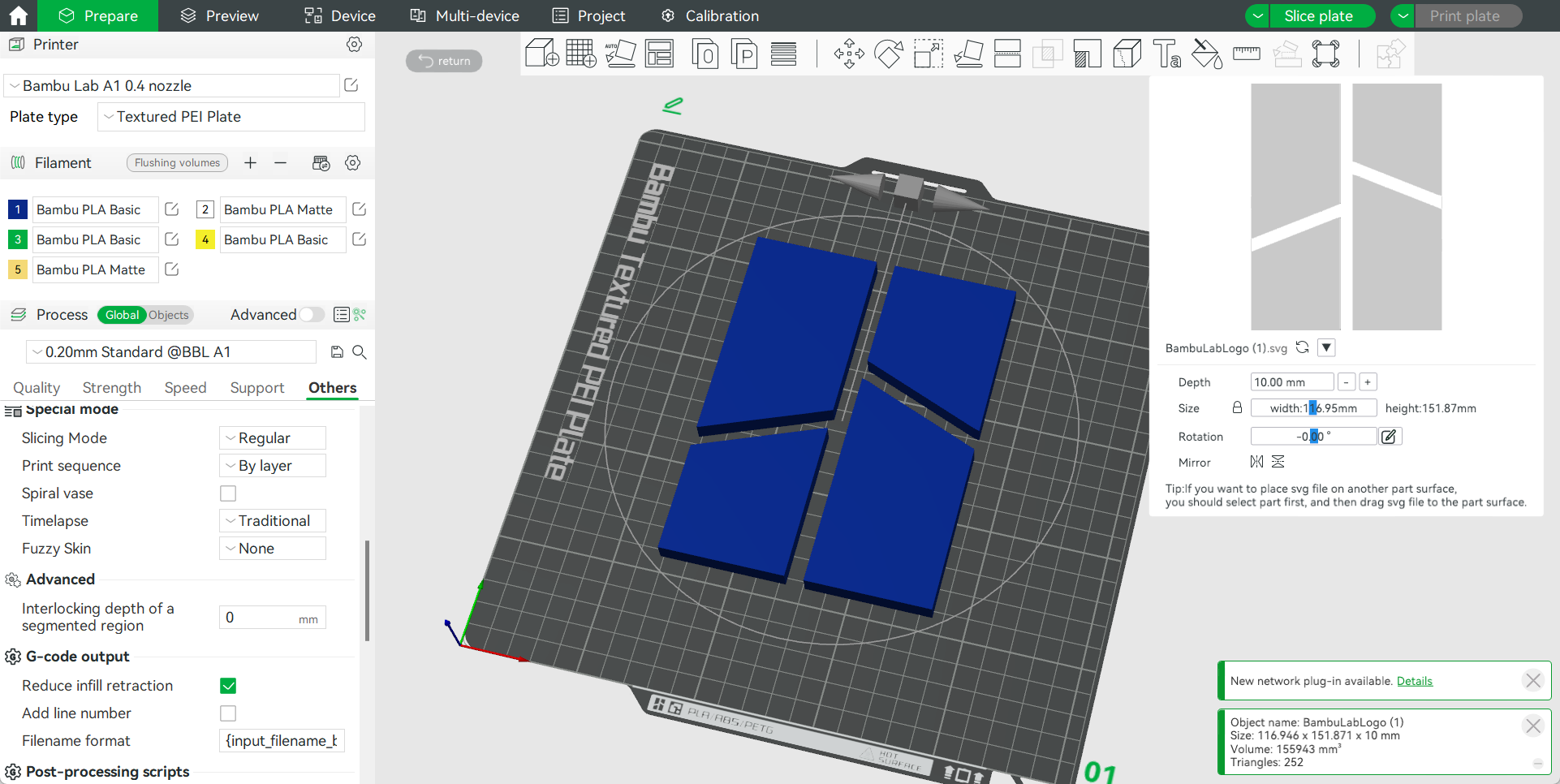The width and height of the screenshot is (1560, 784).
Task: Open the Quality settings tab
Action: 37,388
